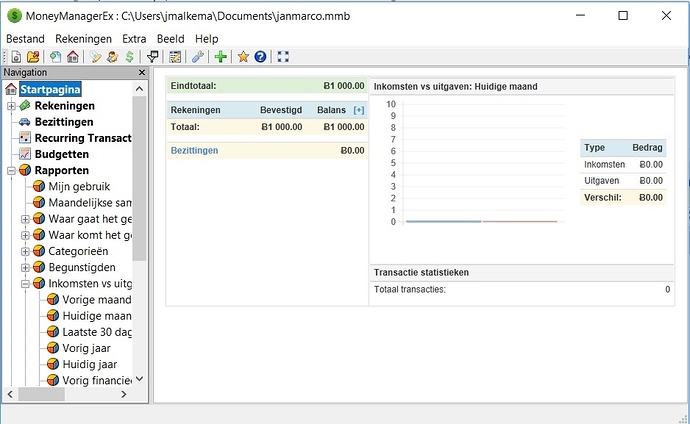Image resolution: width=690 pixels, height=424 pixels.
Task: Select Startpagina in navigation tree
Action: (x=50, y=89)
